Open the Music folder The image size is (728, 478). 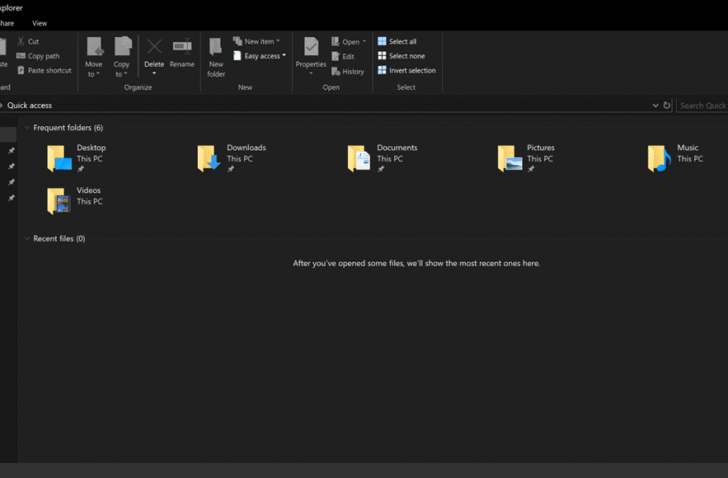click(676, 158)
